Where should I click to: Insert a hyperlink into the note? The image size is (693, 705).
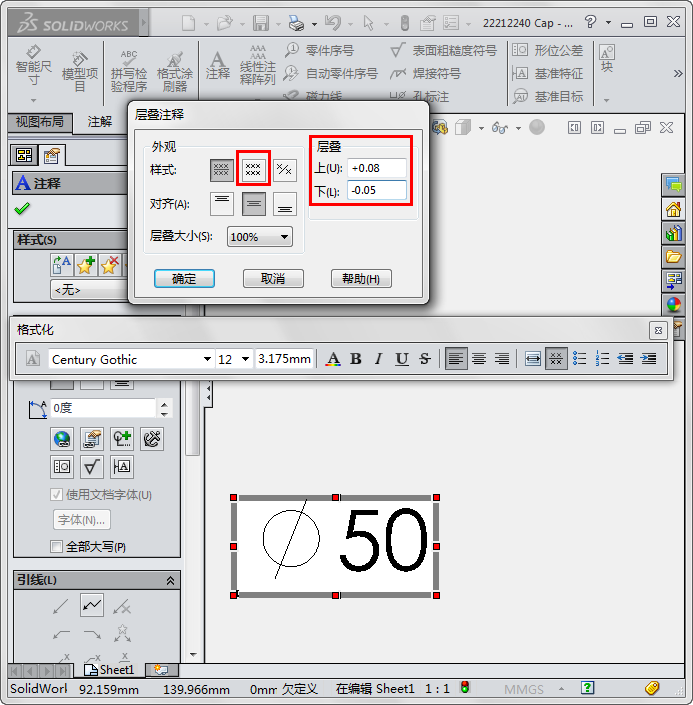click(x=62, y=438)
